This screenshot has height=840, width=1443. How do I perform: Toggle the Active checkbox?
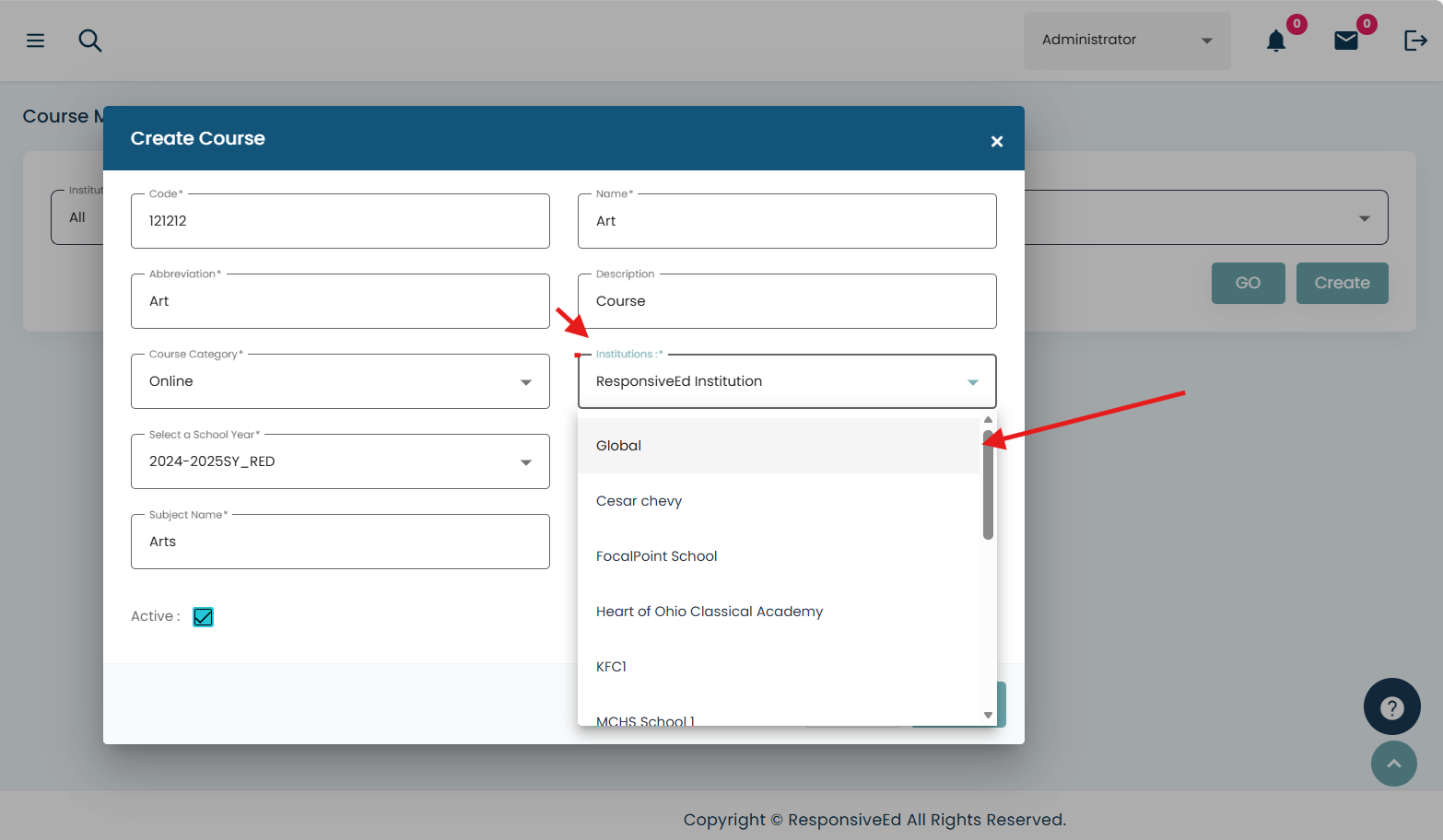(x=203, y=617)
